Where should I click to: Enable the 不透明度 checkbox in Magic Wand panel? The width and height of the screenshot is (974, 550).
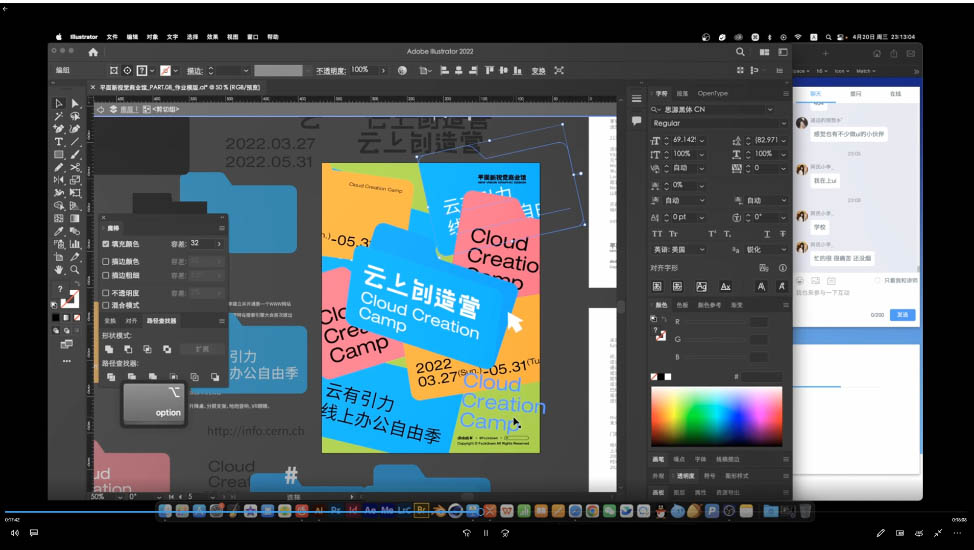(106, 293)
